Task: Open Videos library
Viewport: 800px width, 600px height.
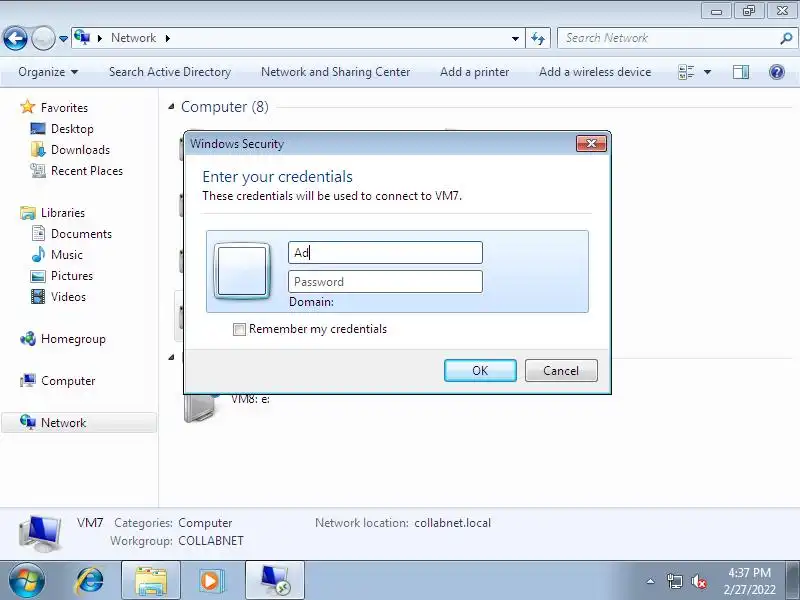Action: (58, 296)
